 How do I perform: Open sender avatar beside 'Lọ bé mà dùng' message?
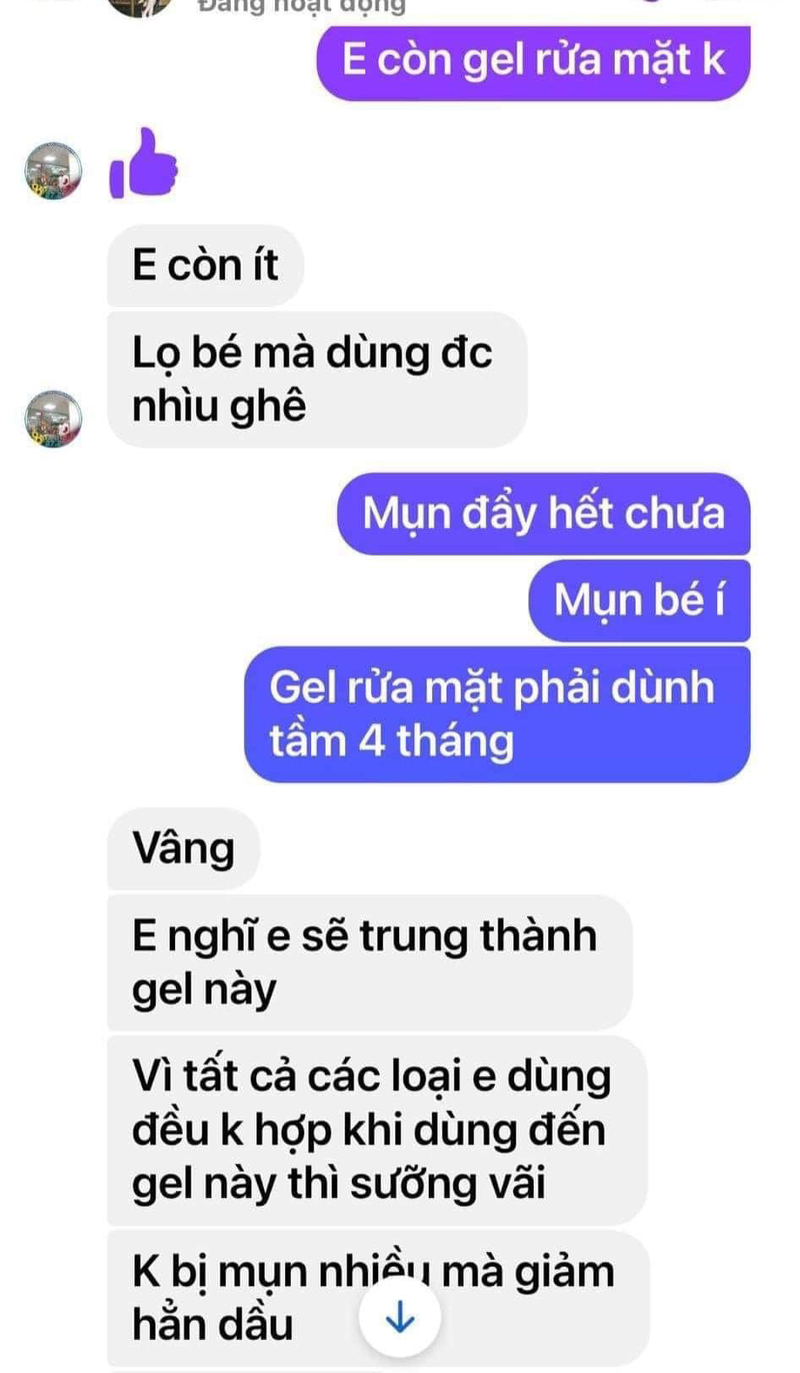click(x=53, y=418)
